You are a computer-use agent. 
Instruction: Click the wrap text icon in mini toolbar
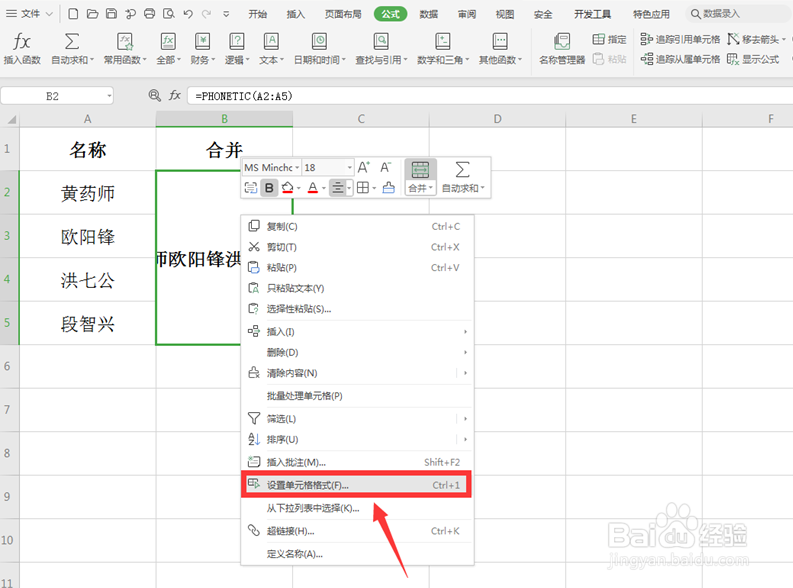tap(250, 188)
